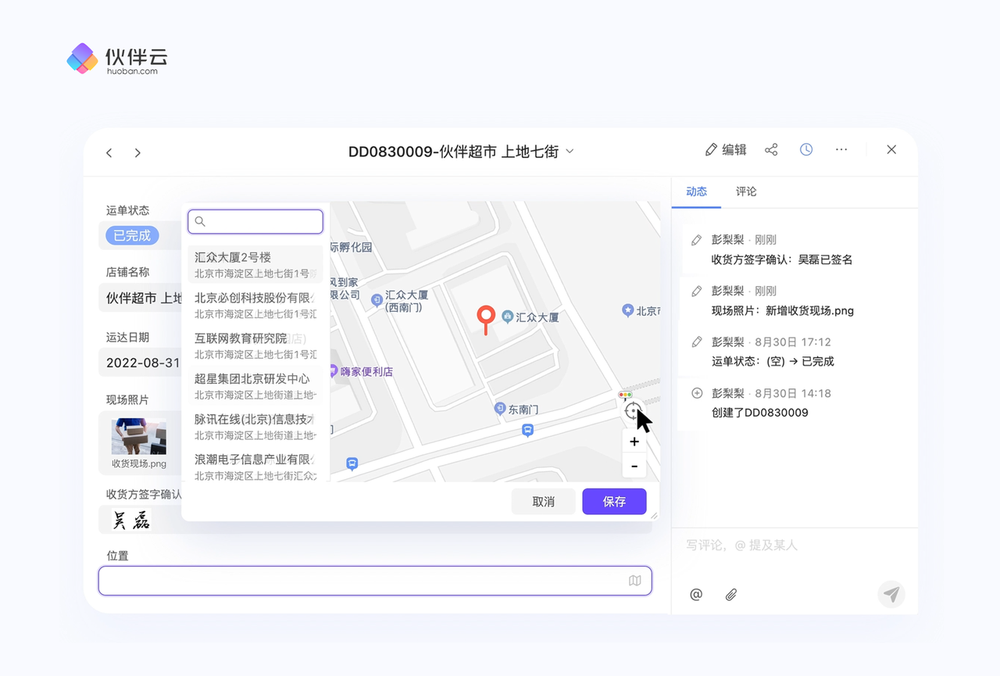Go to next record with right arrow

tap(138, 153)
